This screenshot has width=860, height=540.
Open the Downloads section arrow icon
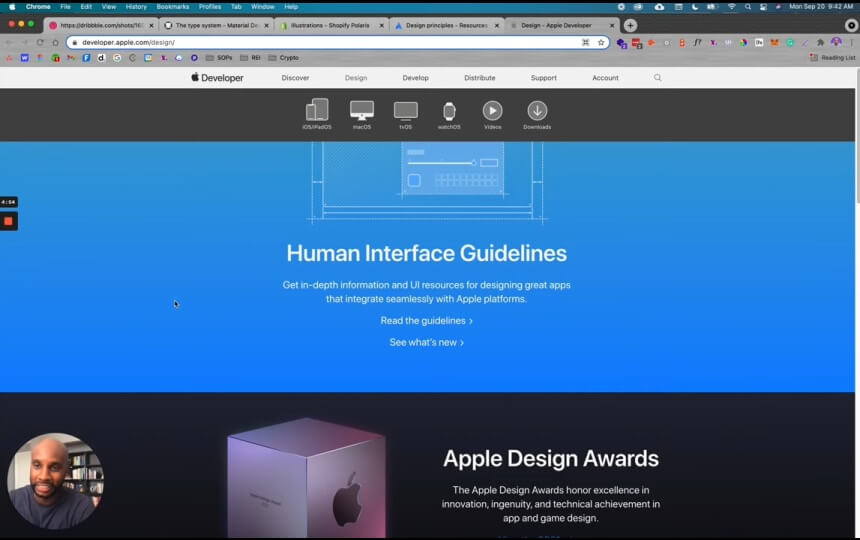[x=537, y=111]
